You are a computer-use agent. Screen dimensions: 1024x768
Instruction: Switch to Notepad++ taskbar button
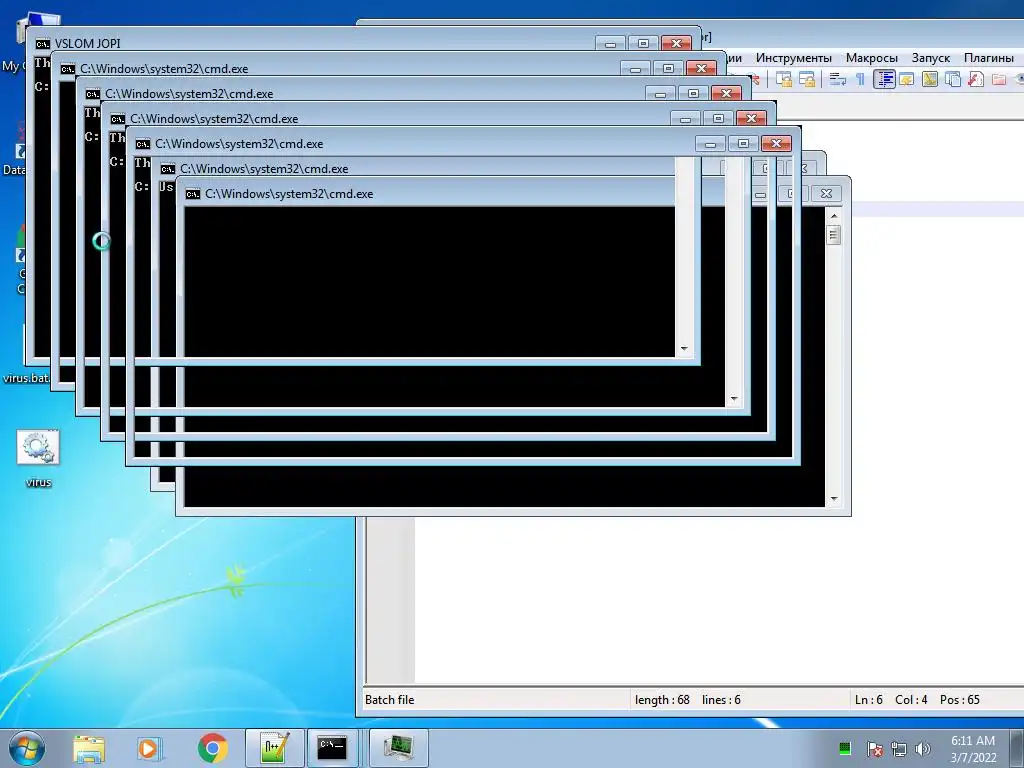(274, 748)
